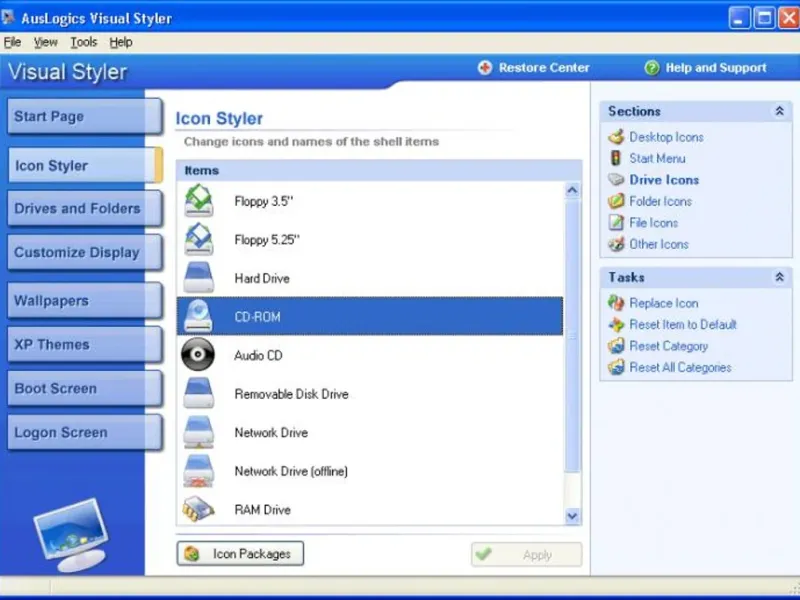Image resolution: width=800 pixels, height=600 pixels.
Task: Click the Items list scrollbar thumb
Action: [x=572, y=335]
